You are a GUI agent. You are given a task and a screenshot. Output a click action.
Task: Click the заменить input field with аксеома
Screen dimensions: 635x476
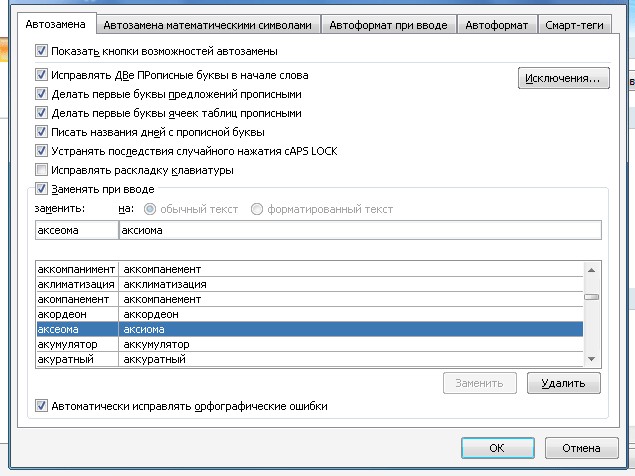(75, 230)
